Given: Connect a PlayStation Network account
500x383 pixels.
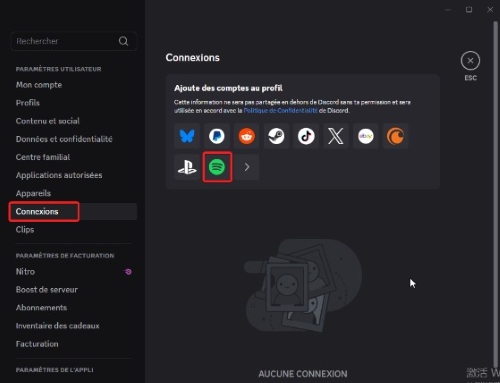Looking at the screenshot, I should pos(187,167).
